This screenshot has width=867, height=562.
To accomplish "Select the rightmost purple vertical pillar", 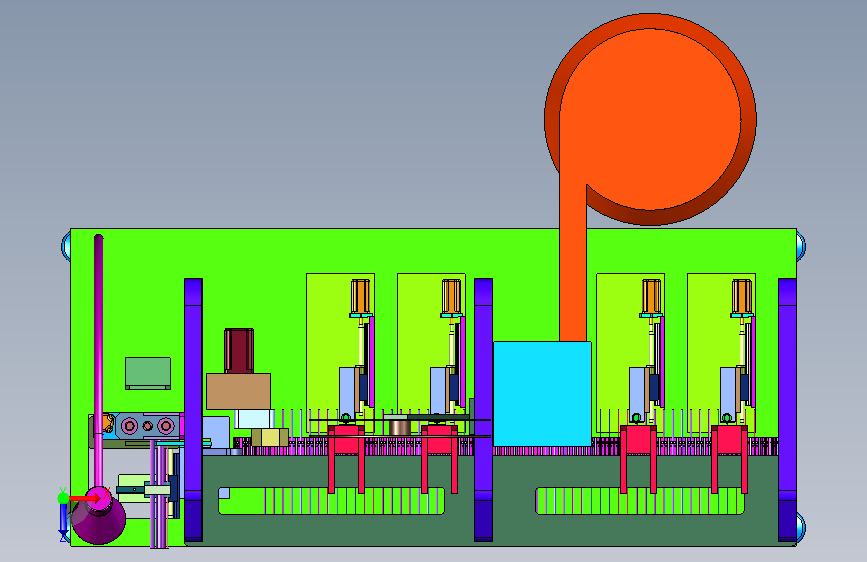I will pyautogui.click(x=787, y=410).
